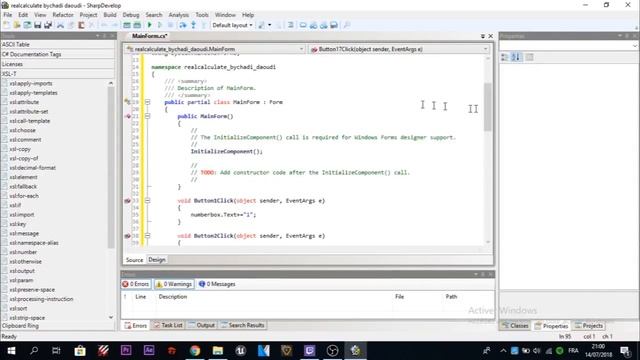Click the Paste clipboard toolbar icon
Screen dimensions: 640x360
click(x=81, y=25)
